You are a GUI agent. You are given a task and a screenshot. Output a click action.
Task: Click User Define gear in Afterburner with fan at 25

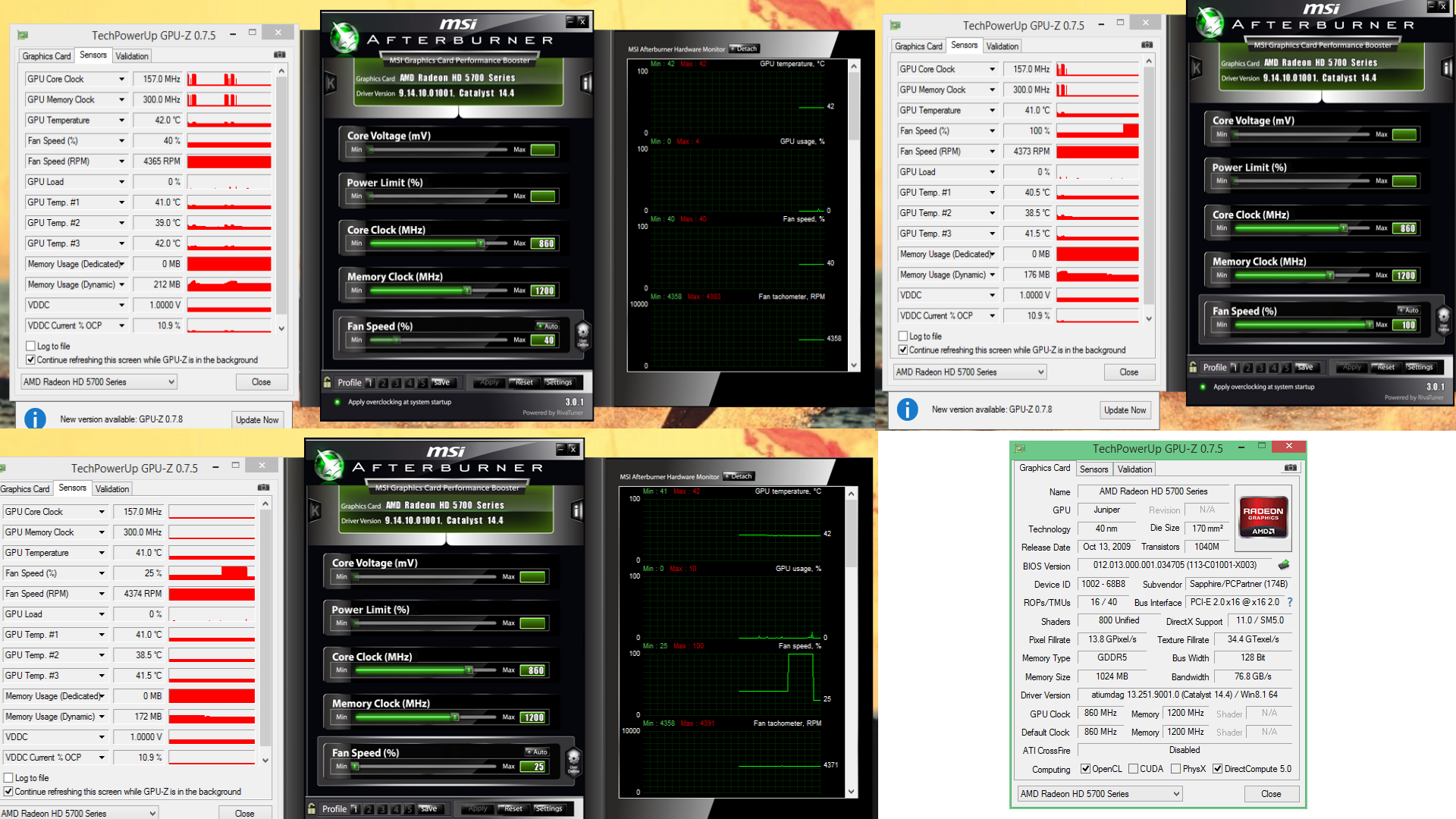[573, 760]
